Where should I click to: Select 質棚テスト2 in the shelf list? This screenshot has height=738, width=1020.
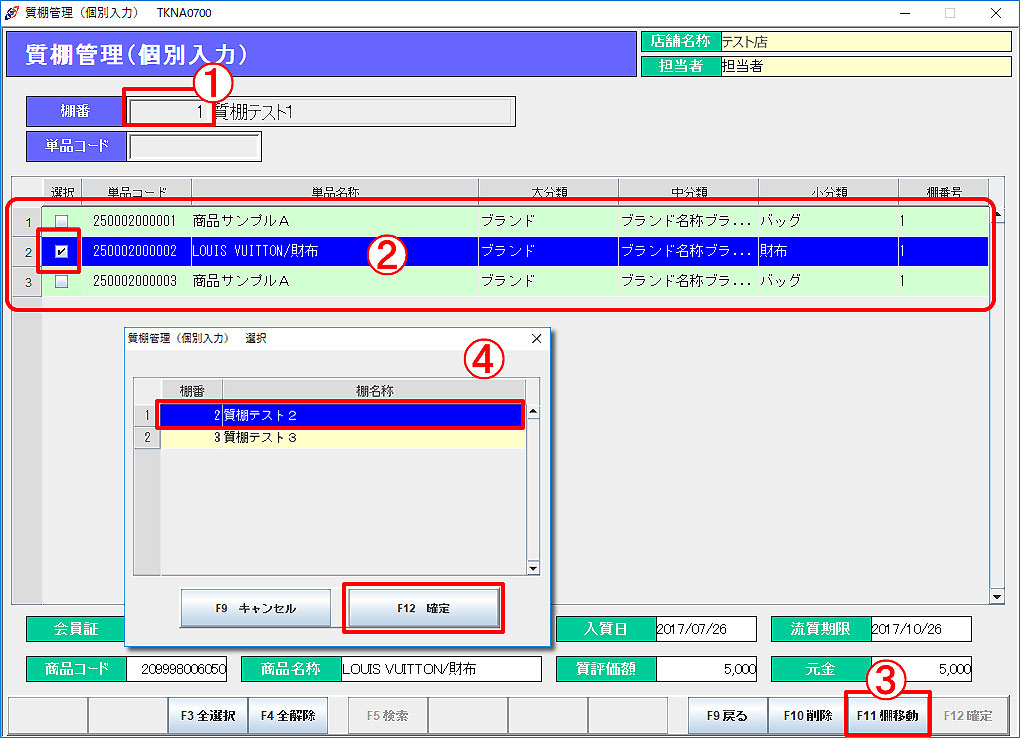pyautogui.click(x=340, y=414)
